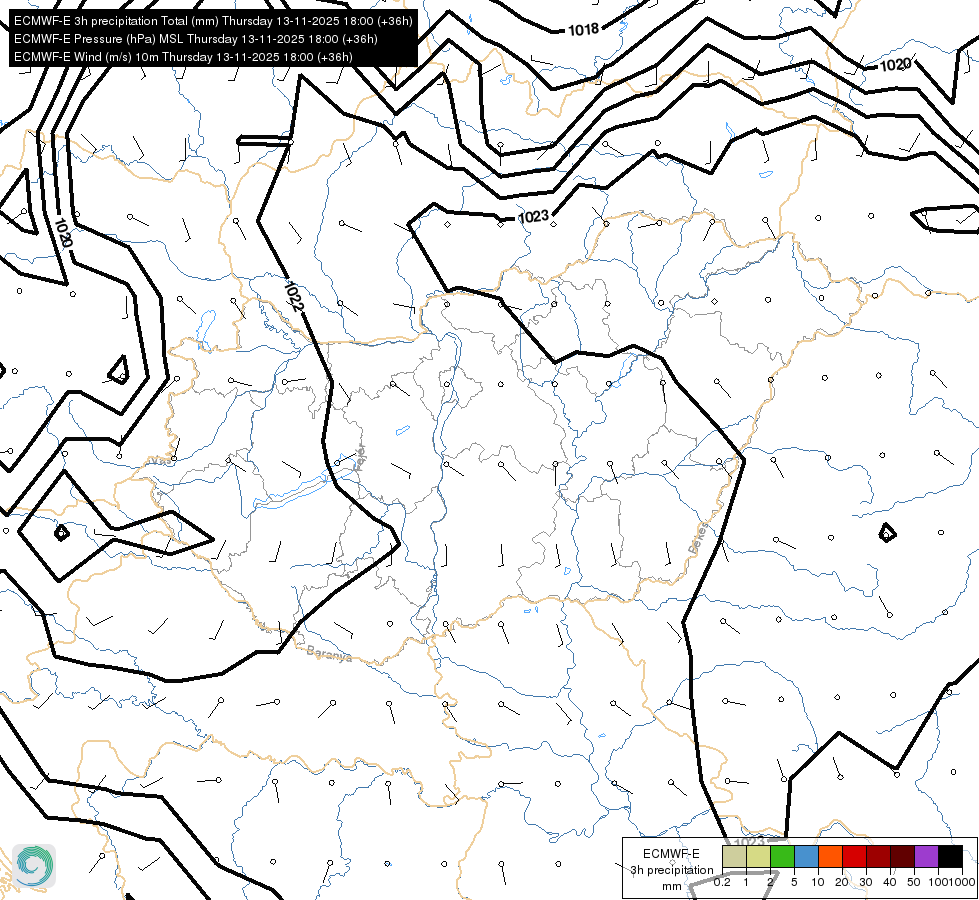Viewport: 979px width, 900px height.
Task: Click the 50 legend scale value
Action: pyautogui.click(x=914, y=882)
